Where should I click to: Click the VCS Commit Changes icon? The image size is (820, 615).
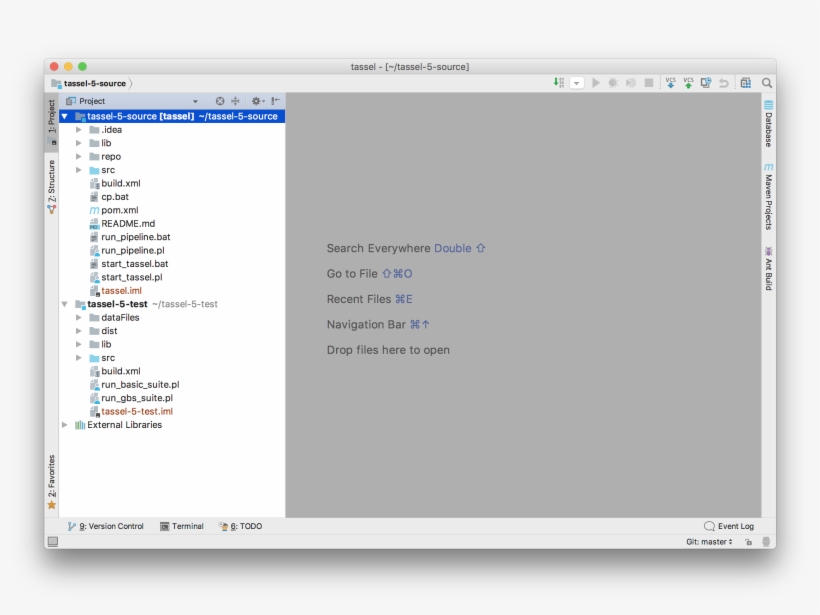click(688, 83)
